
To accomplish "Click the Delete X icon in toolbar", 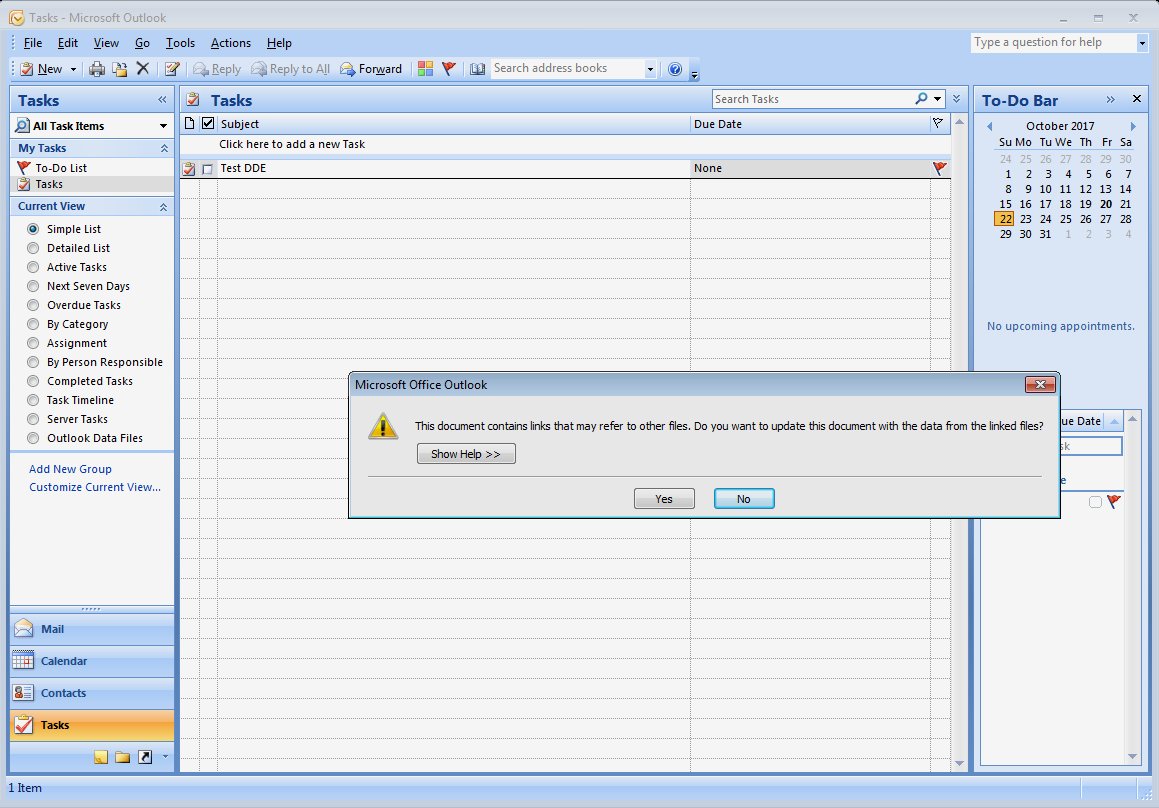I will click(x=143, y=69).
